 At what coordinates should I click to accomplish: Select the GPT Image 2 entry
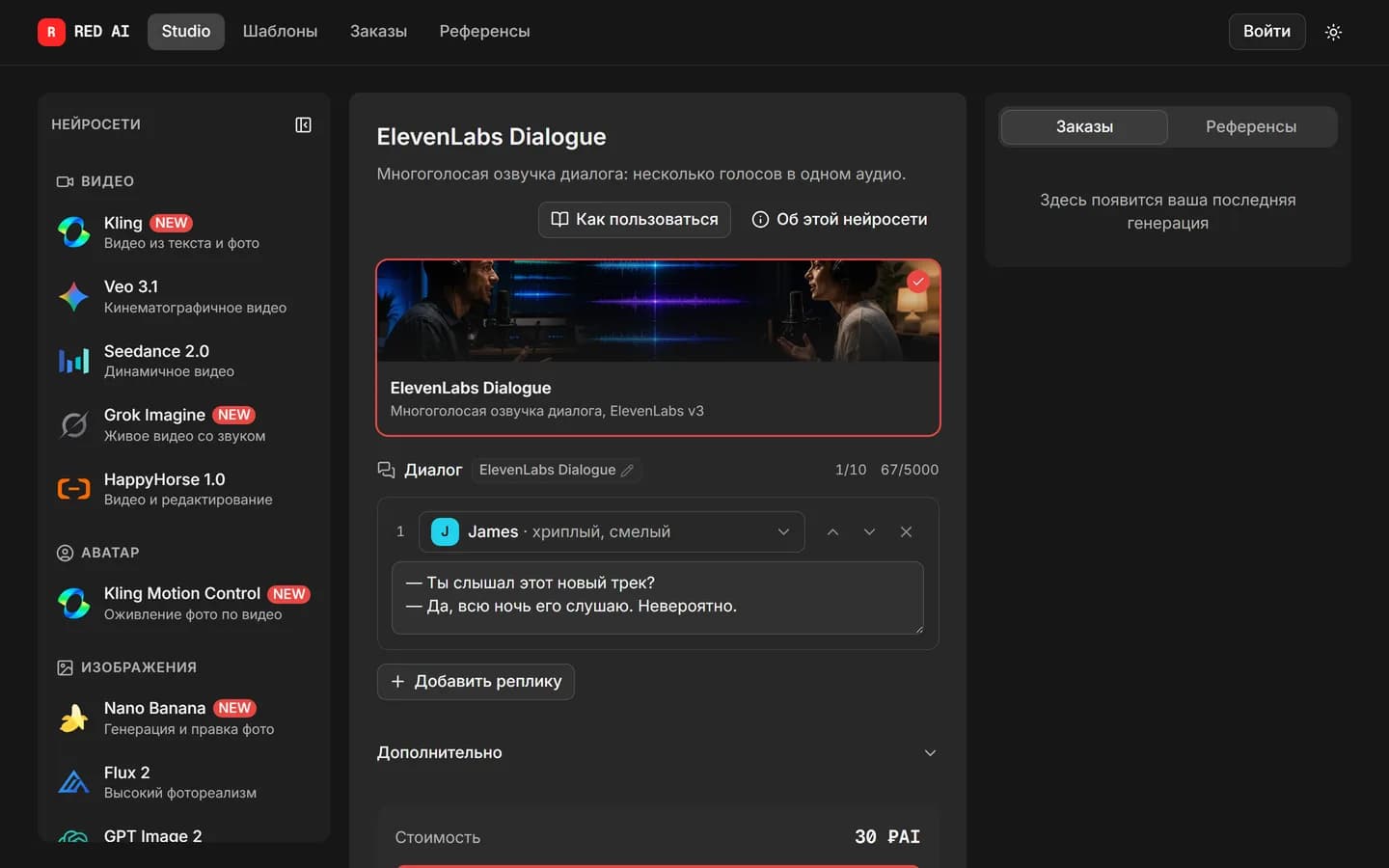183,835
